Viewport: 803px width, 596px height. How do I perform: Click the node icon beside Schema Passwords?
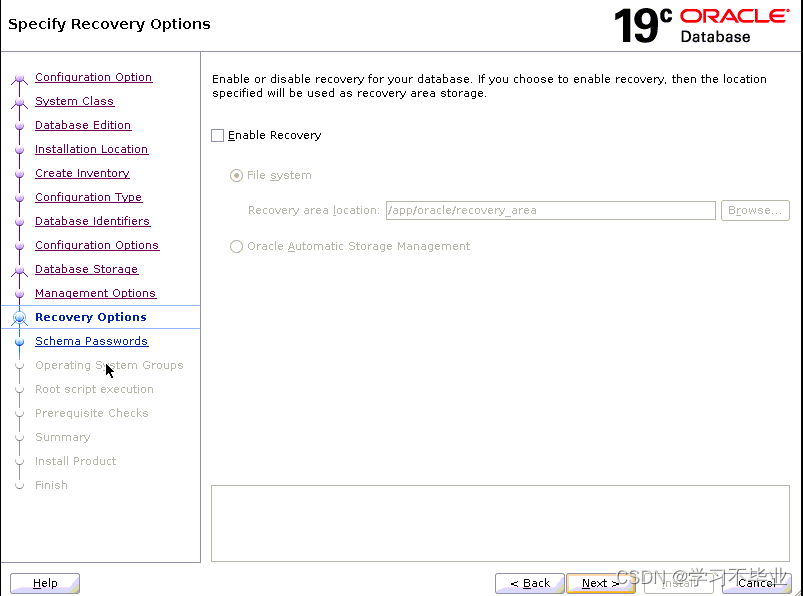[21, 341]
